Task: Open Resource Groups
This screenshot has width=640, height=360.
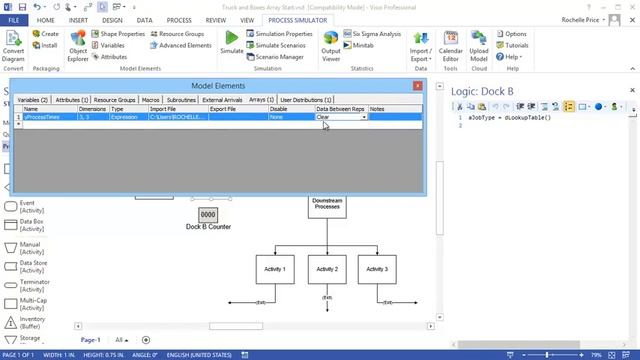Action: pyautogui.click(x=177, y=34)
